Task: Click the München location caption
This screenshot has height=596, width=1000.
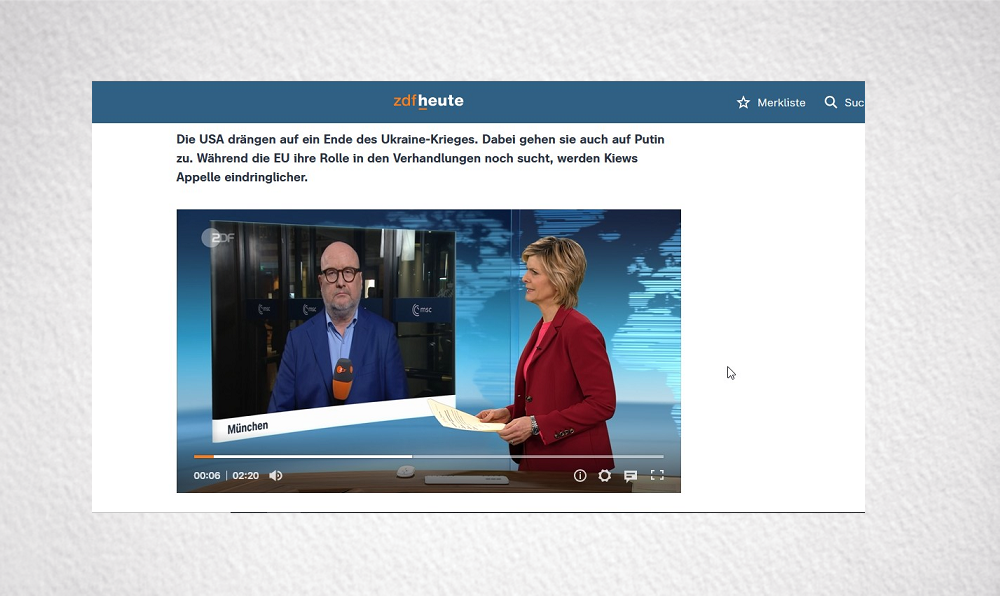Action: point(247,428)
